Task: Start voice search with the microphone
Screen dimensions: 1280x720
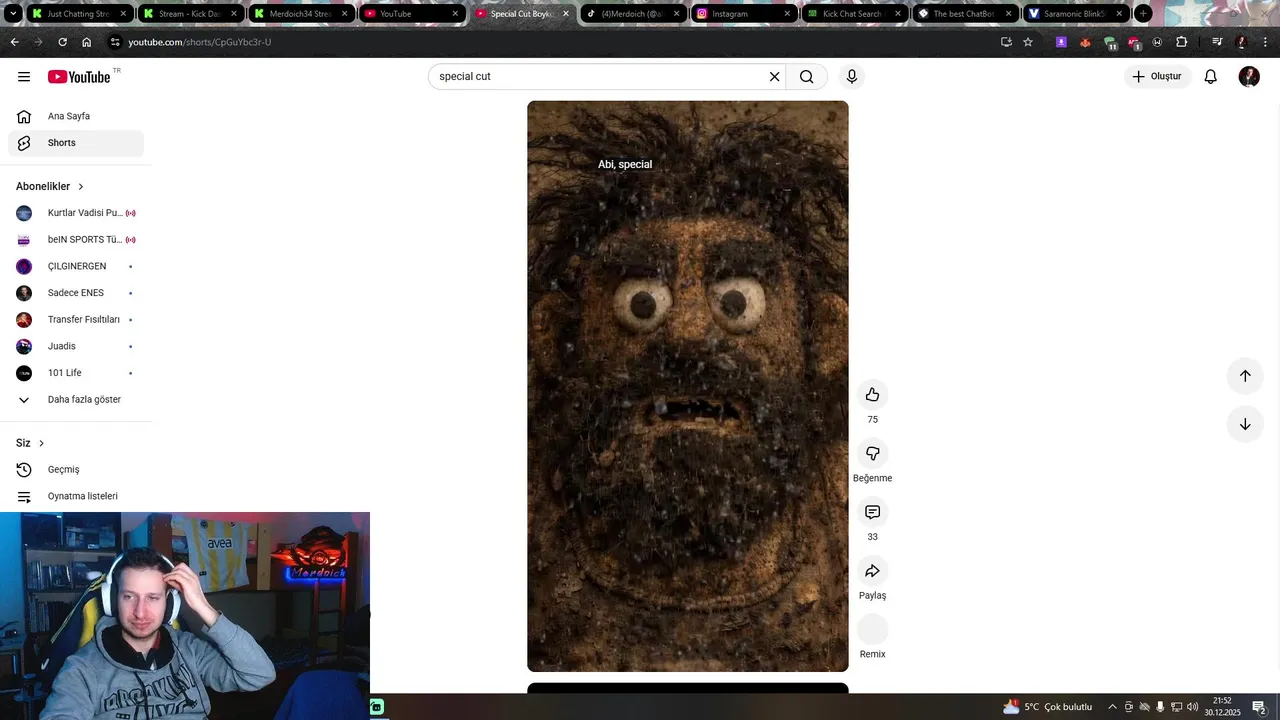Action: (852, 77)
